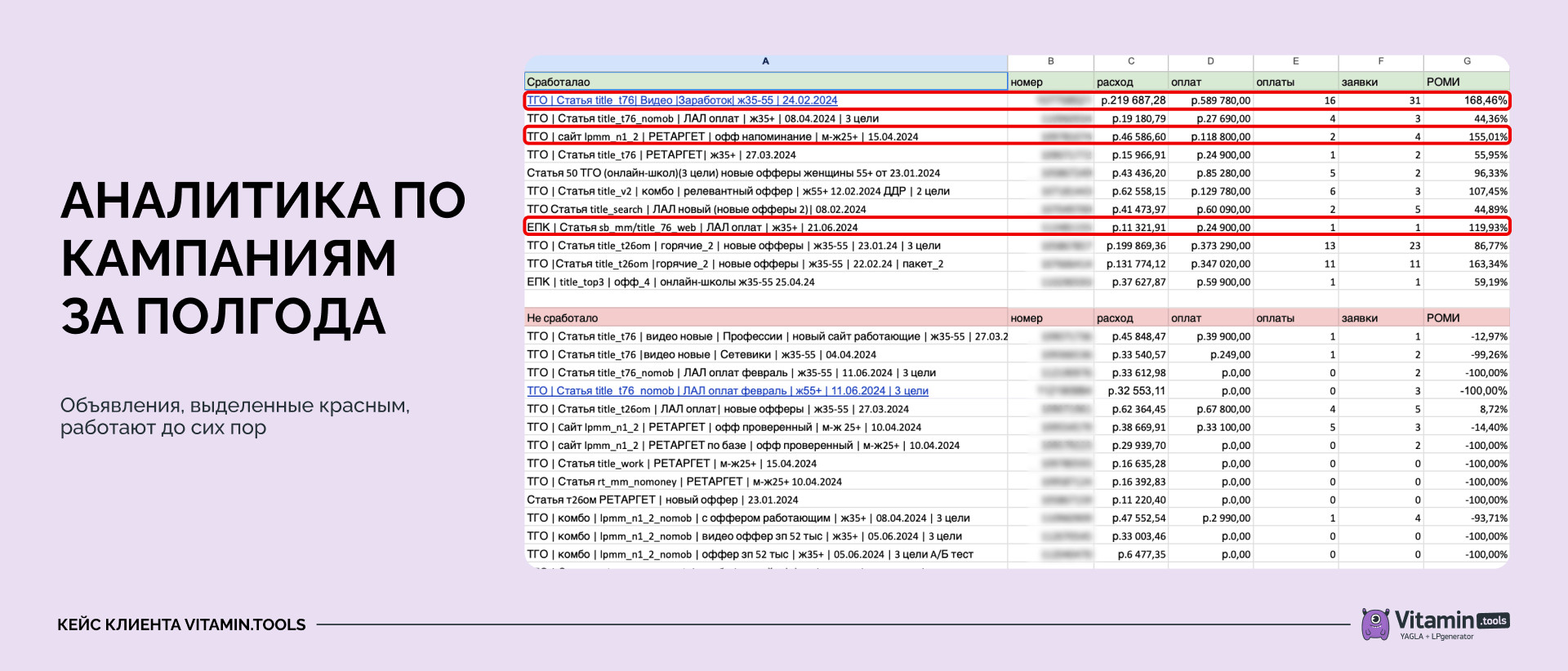Select column G header
The image size is (1568, 671).
tap(1467, 61)
